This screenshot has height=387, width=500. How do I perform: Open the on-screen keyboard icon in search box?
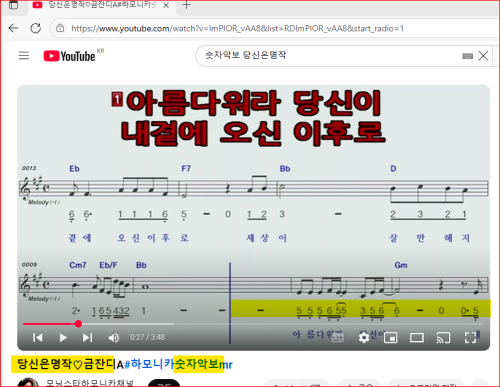coord(467,56)
